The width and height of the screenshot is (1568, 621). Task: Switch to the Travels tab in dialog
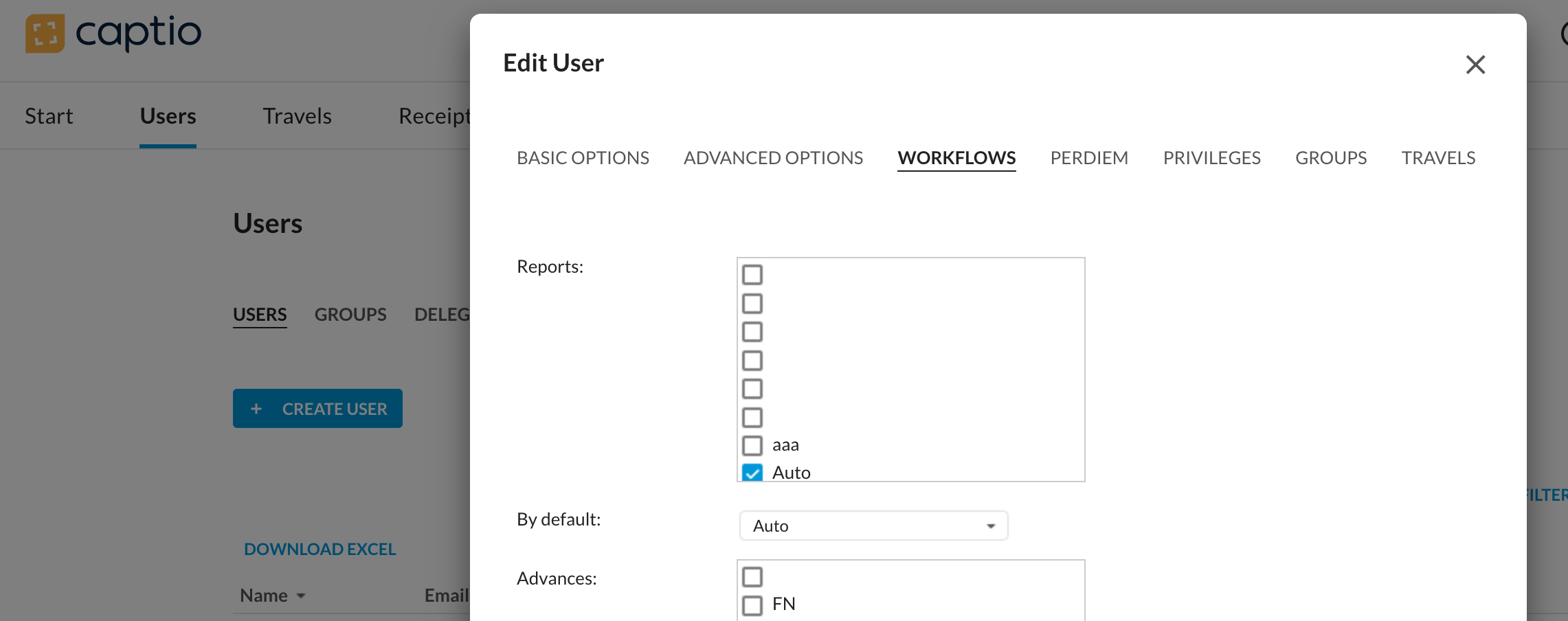[x=1438, y=158]
